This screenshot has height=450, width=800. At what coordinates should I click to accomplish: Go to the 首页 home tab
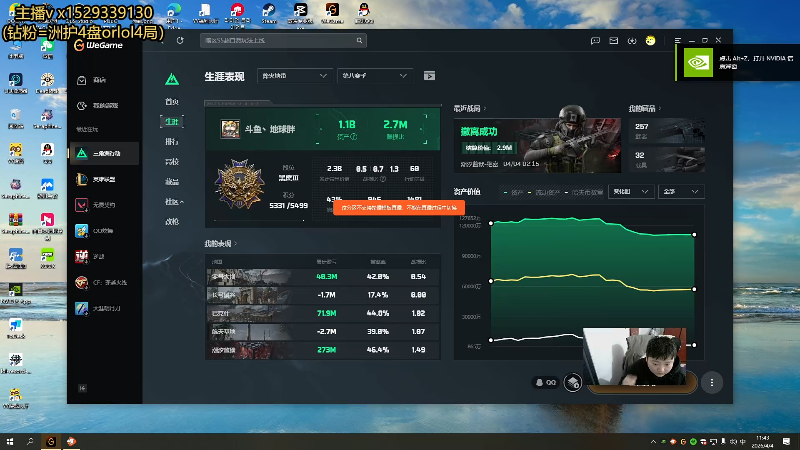(x=172, y=102)
